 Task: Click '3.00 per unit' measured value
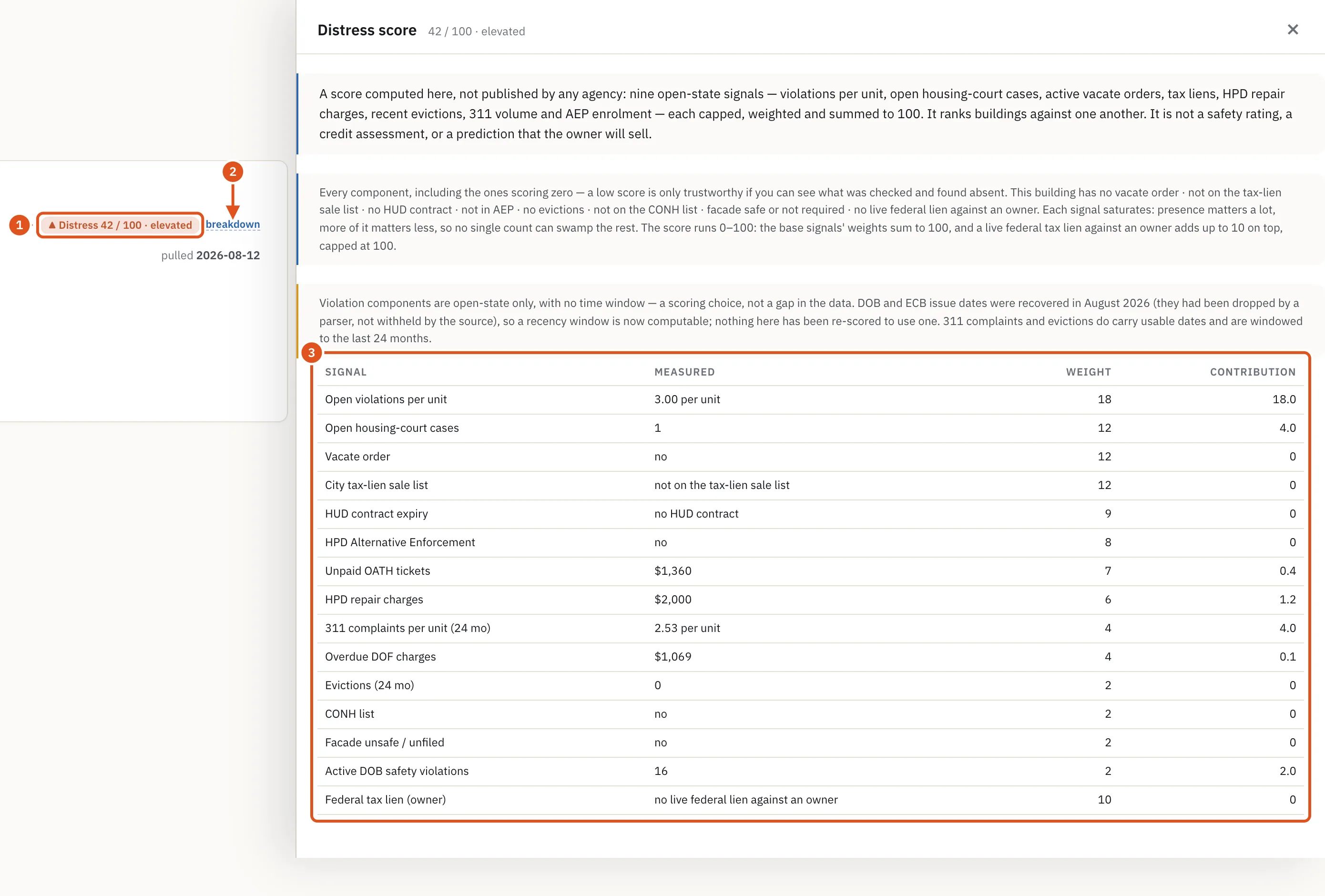687,399
